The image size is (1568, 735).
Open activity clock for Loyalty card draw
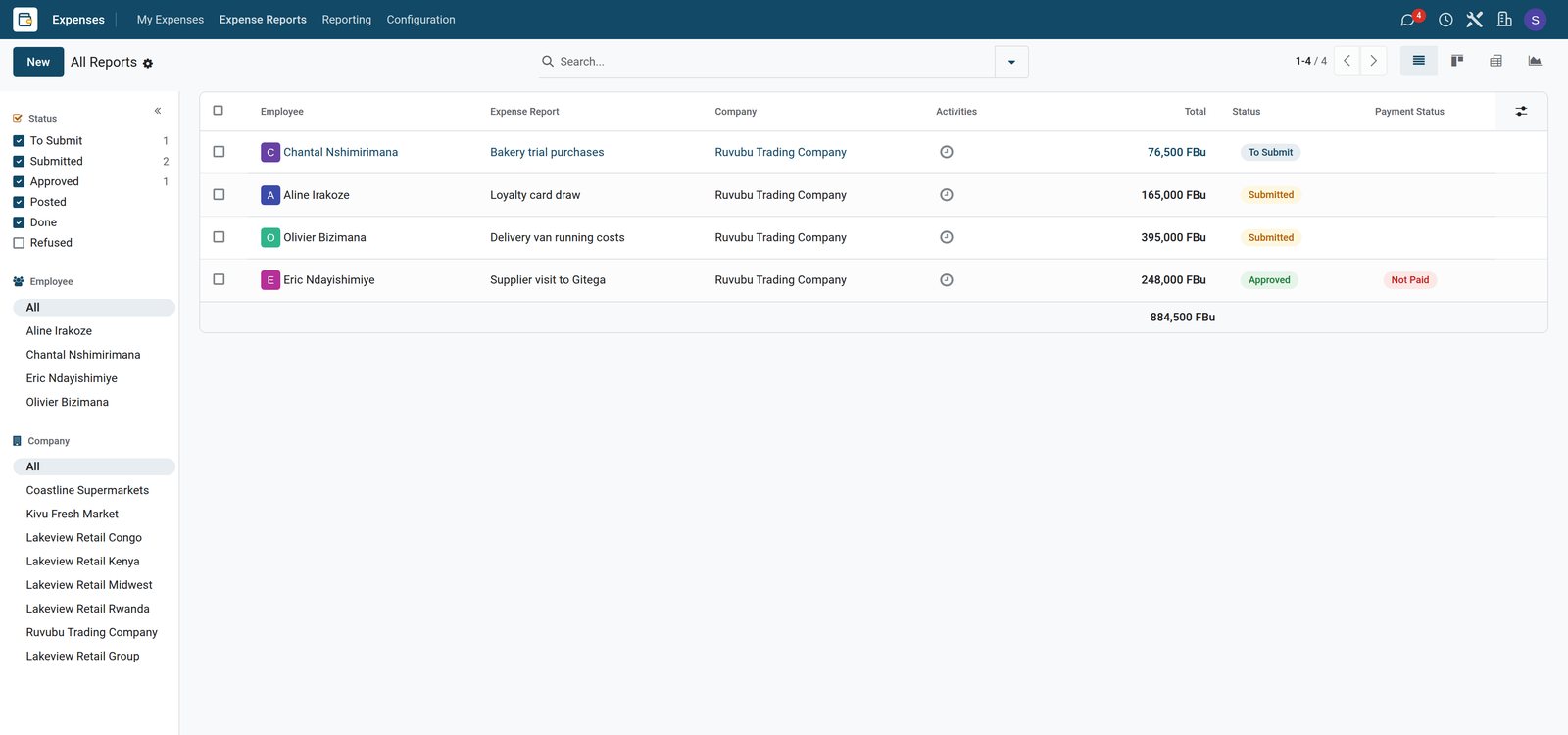point(947,195)
